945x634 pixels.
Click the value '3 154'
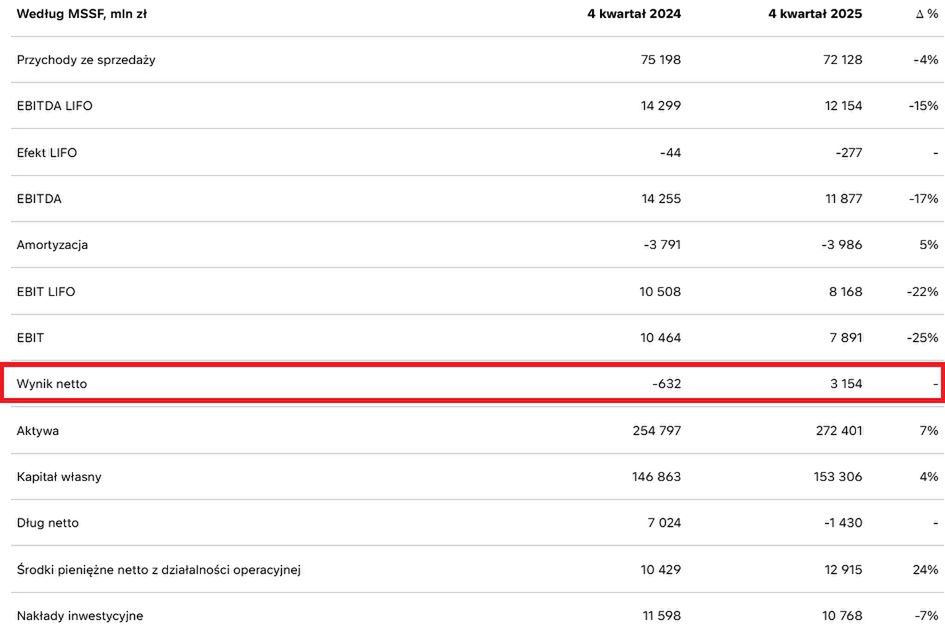click(x=846, y=384)
